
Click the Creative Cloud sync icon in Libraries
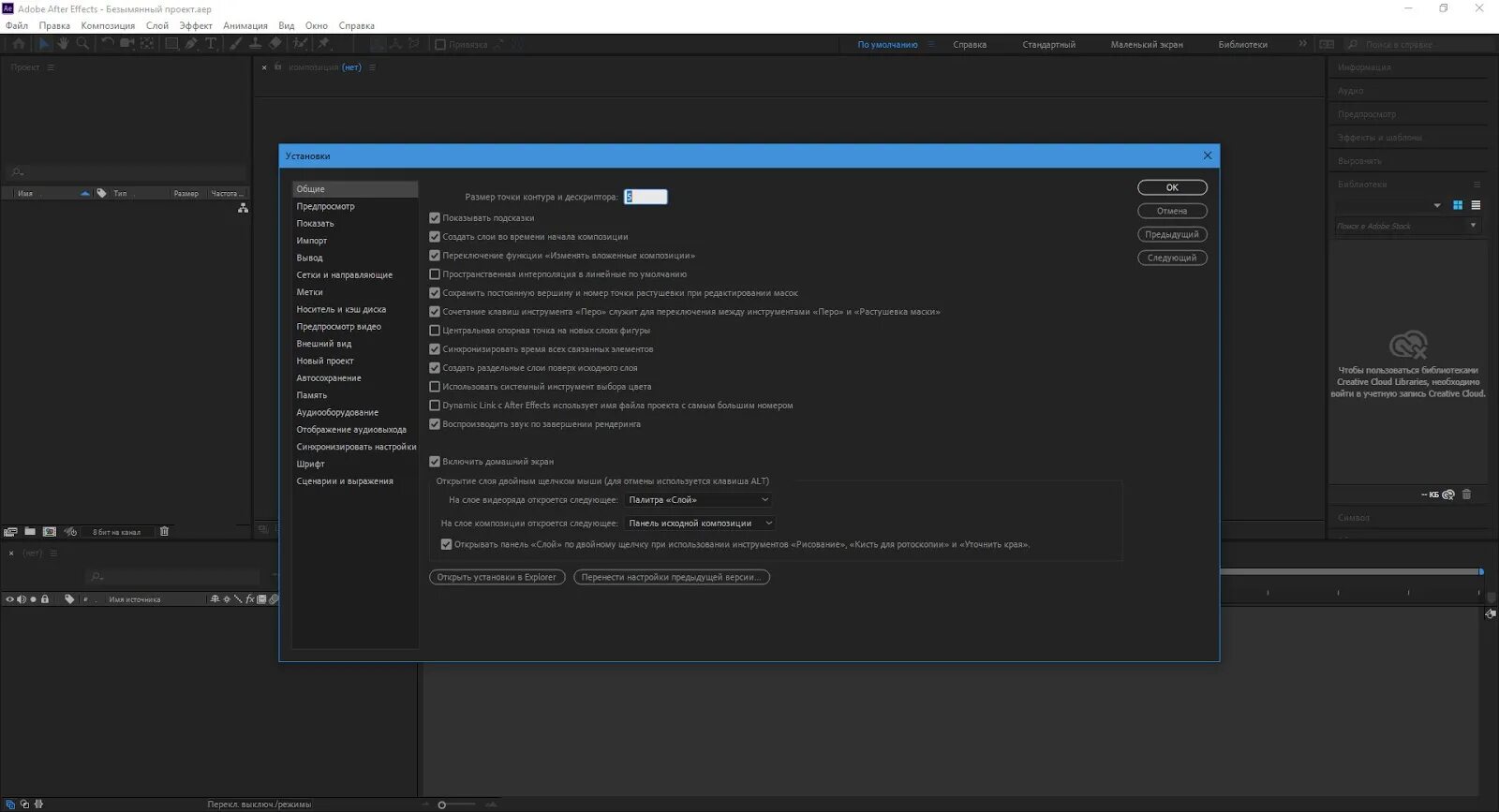click(1448, 495)
